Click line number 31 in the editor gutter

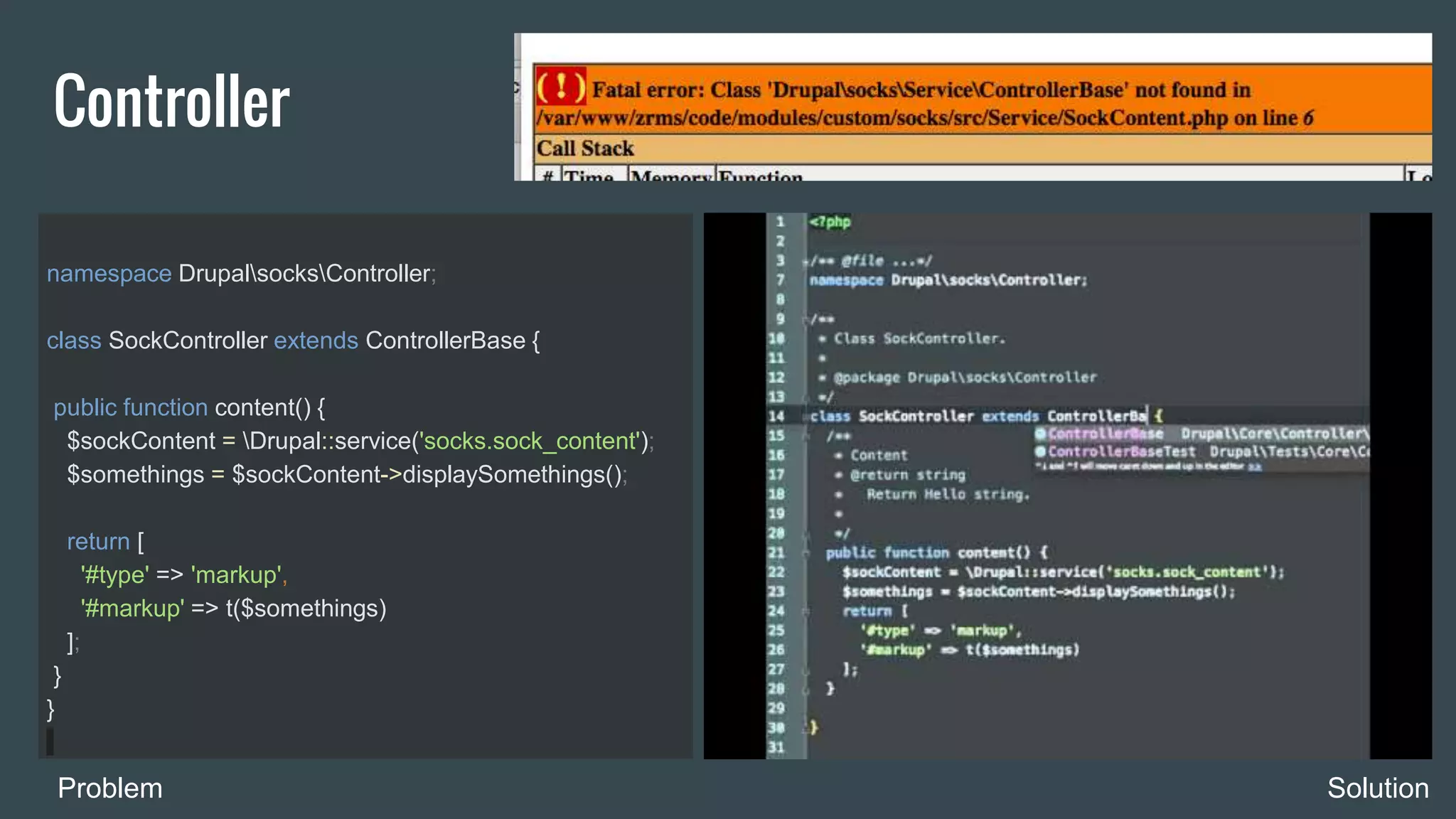776,747
